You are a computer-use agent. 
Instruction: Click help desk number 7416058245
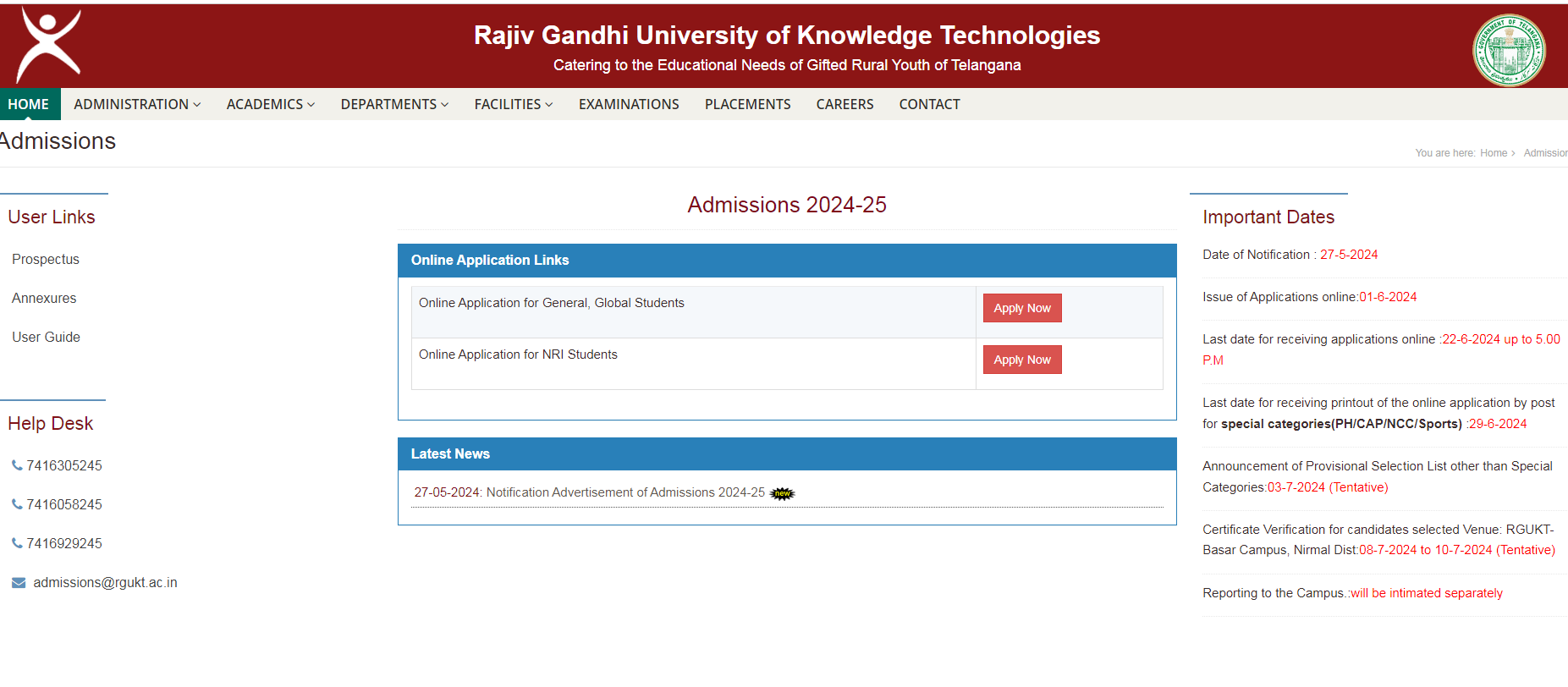point(64,505)
